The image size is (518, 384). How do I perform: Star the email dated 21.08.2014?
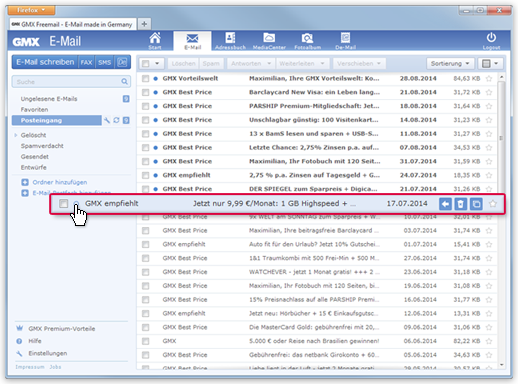489,92
